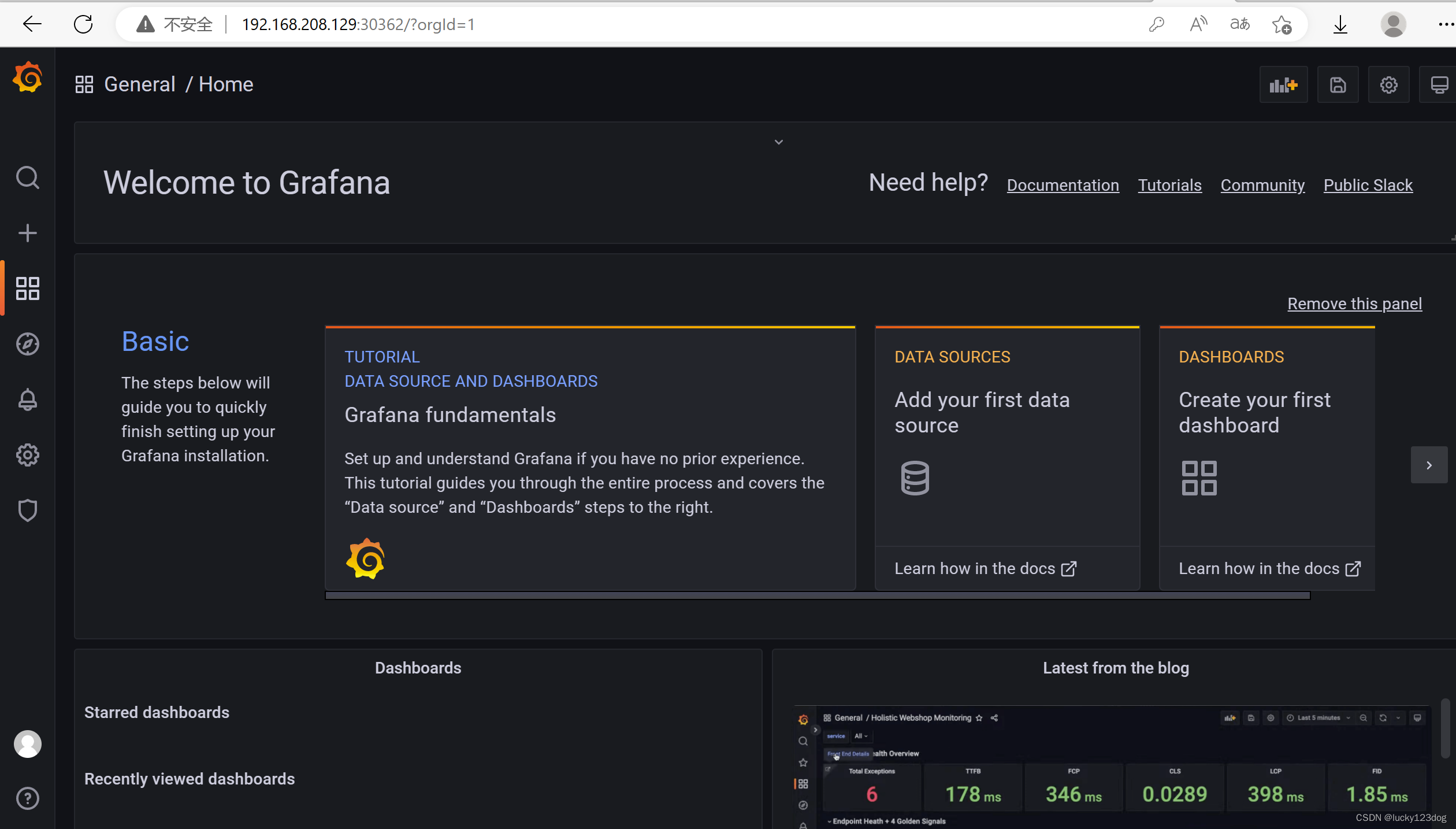Image resolution: width=1456 pixels, height=829 pixels.
Task: Open Grafana fundamentals tutorial card
Action: pos(590,458)
